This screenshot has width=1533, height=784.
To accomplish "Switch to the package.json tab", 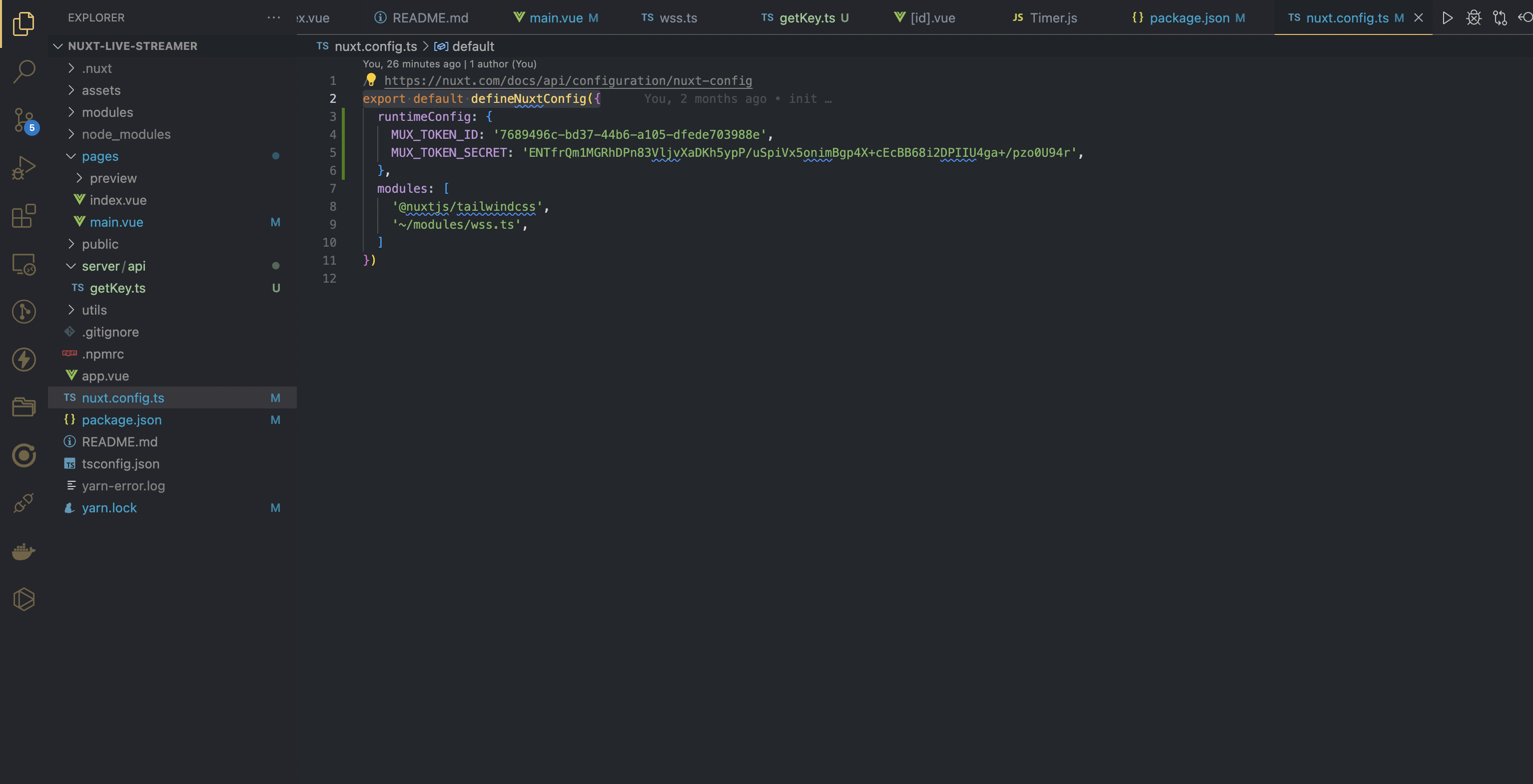I will coord(1189,18).
